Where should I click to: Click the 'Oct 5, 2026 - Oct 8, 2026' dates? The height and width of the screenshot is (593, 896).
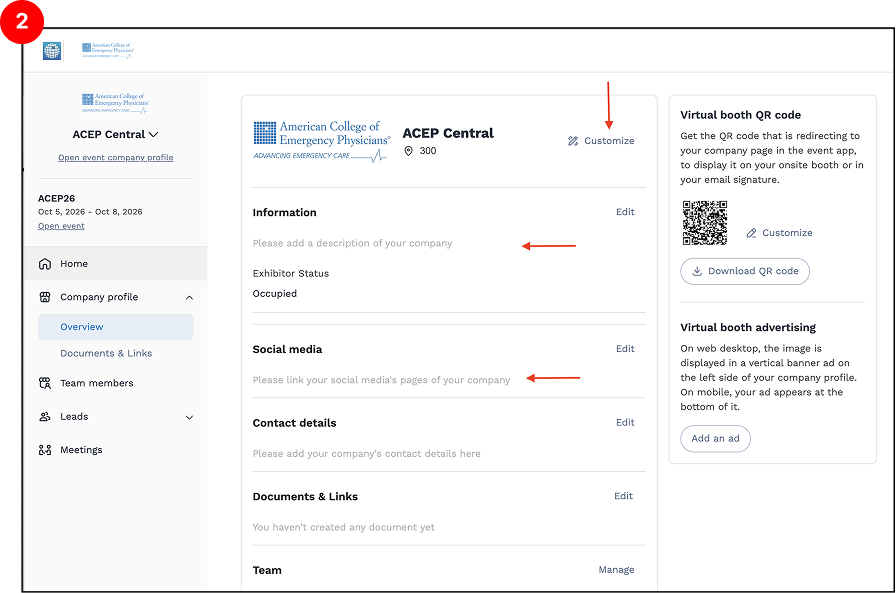[x=90, y=212]
